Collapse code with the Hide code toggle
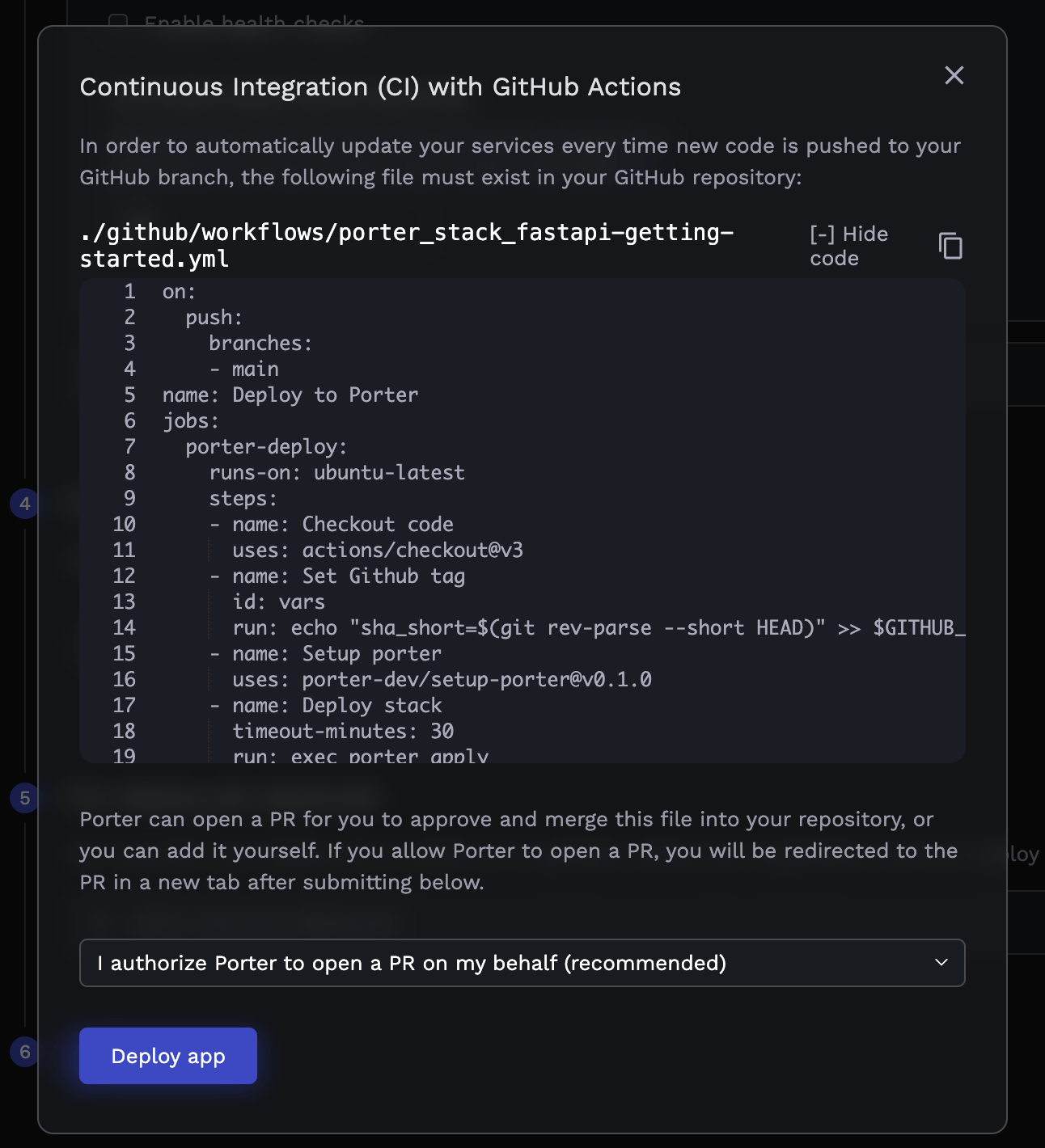This screenshot has height=1148, width=1045. coord(849,246)
